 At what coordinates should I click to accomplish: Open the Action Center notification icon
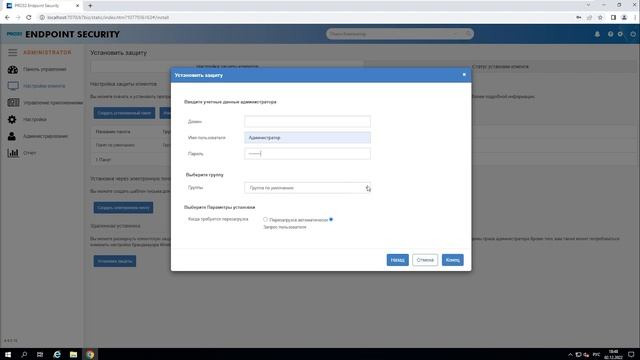[x=631, y=354]
